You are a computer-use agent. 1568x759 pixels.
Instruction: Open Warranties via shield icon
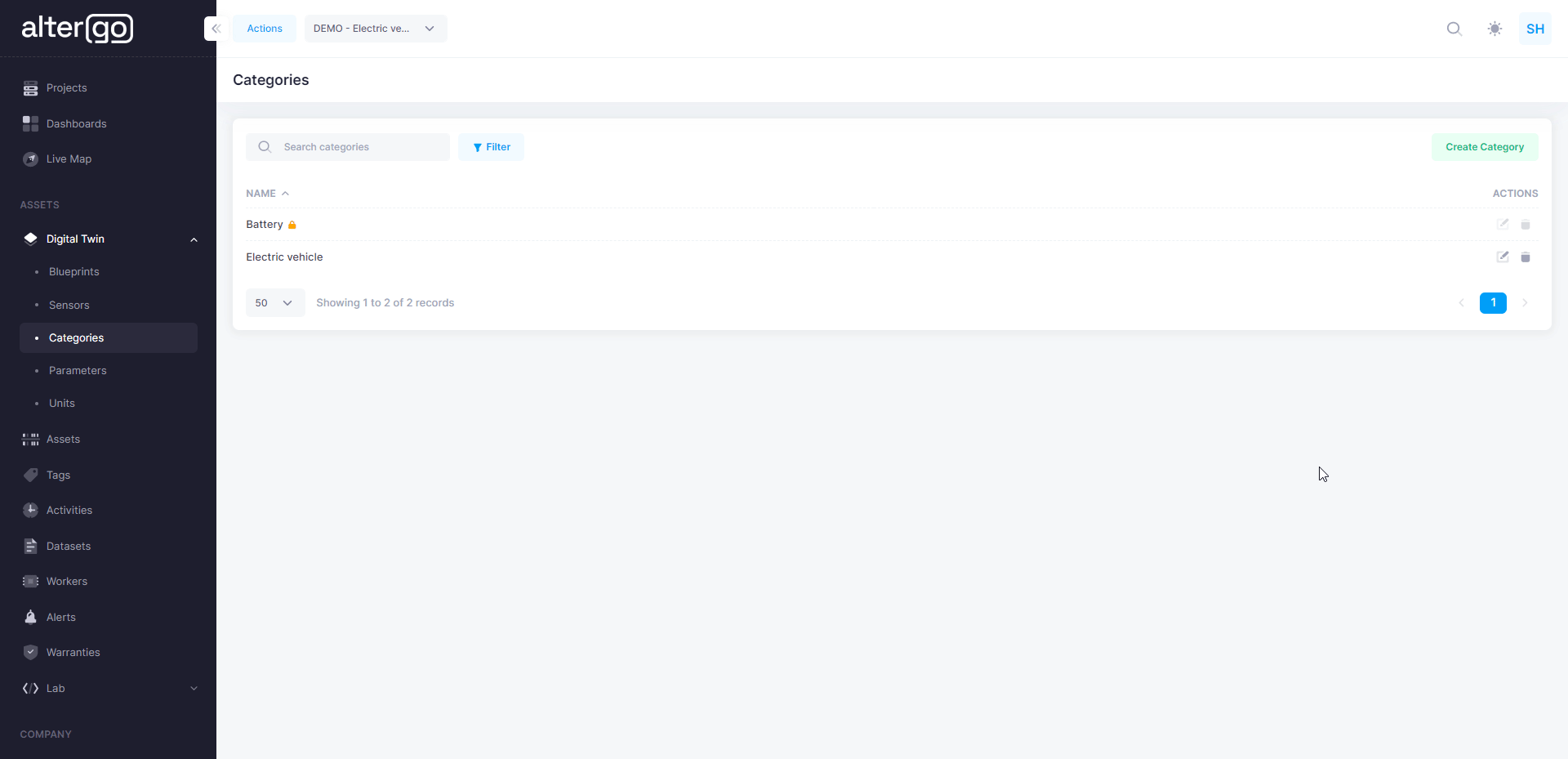(x=30, y=652)
